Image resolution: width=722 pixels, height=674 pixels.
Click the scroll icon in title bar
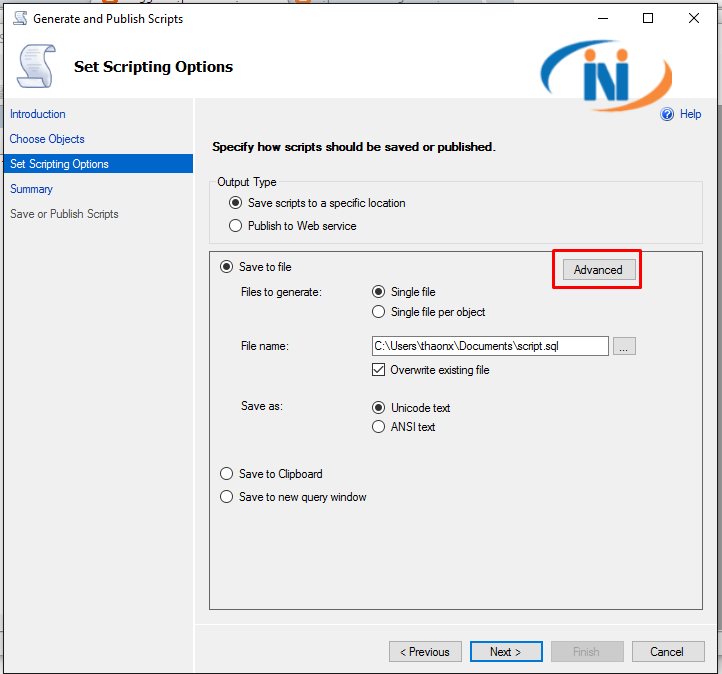click(x=20, y=18)
